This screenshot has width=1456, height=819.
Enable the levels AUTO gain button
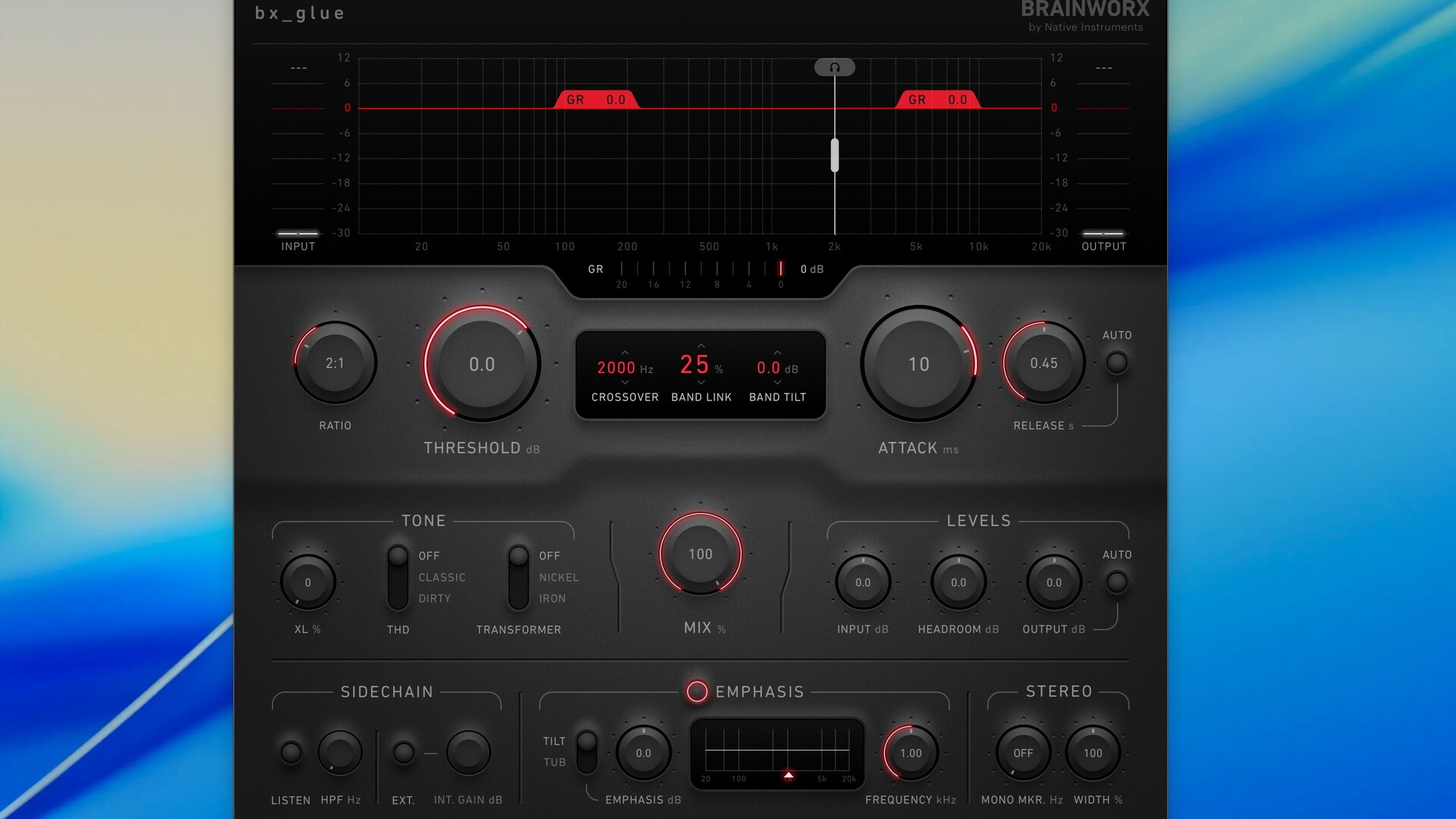coord(1116,582)
